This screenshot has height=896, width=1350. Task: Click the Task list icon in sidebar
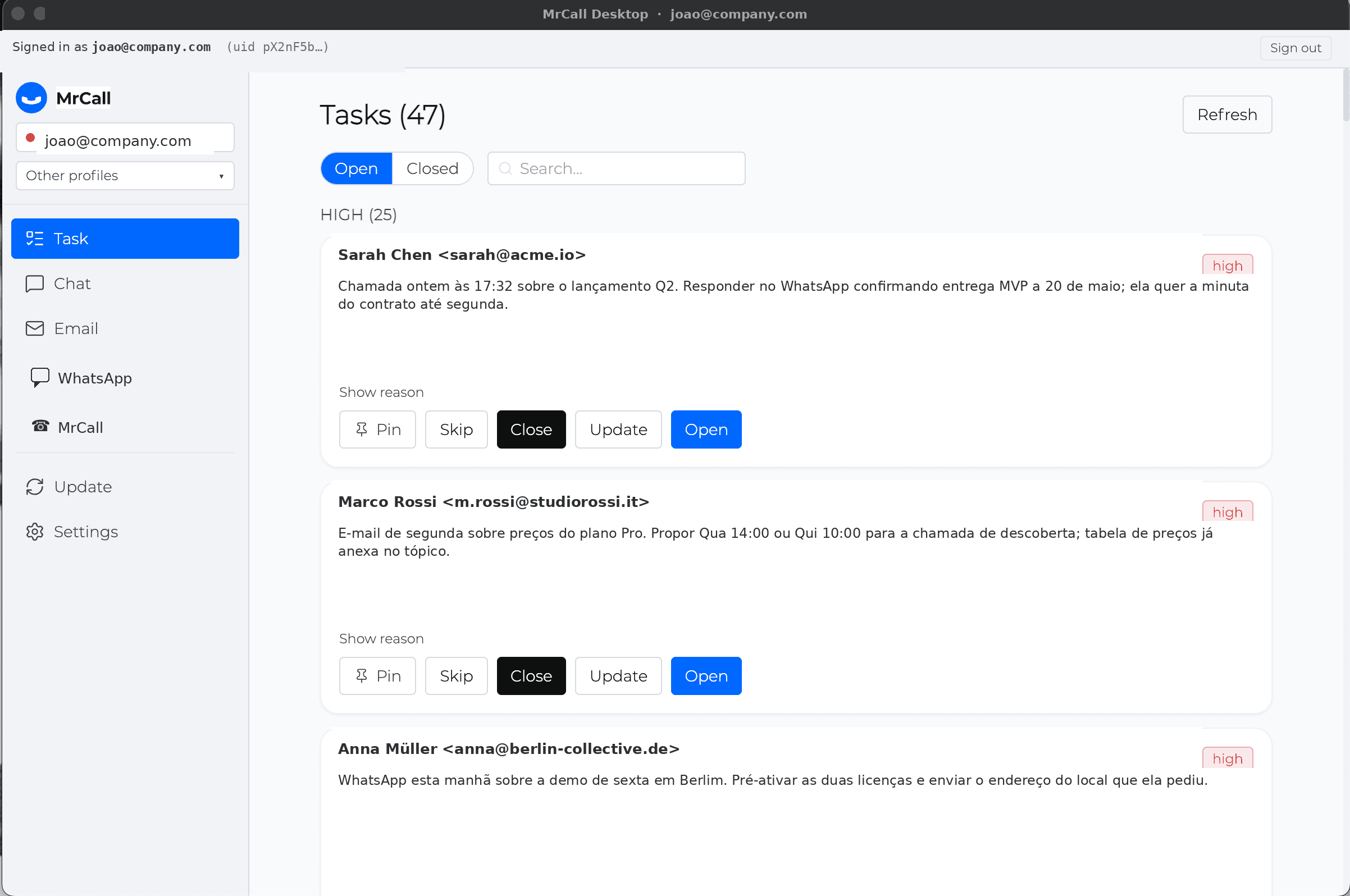[35, 238]
